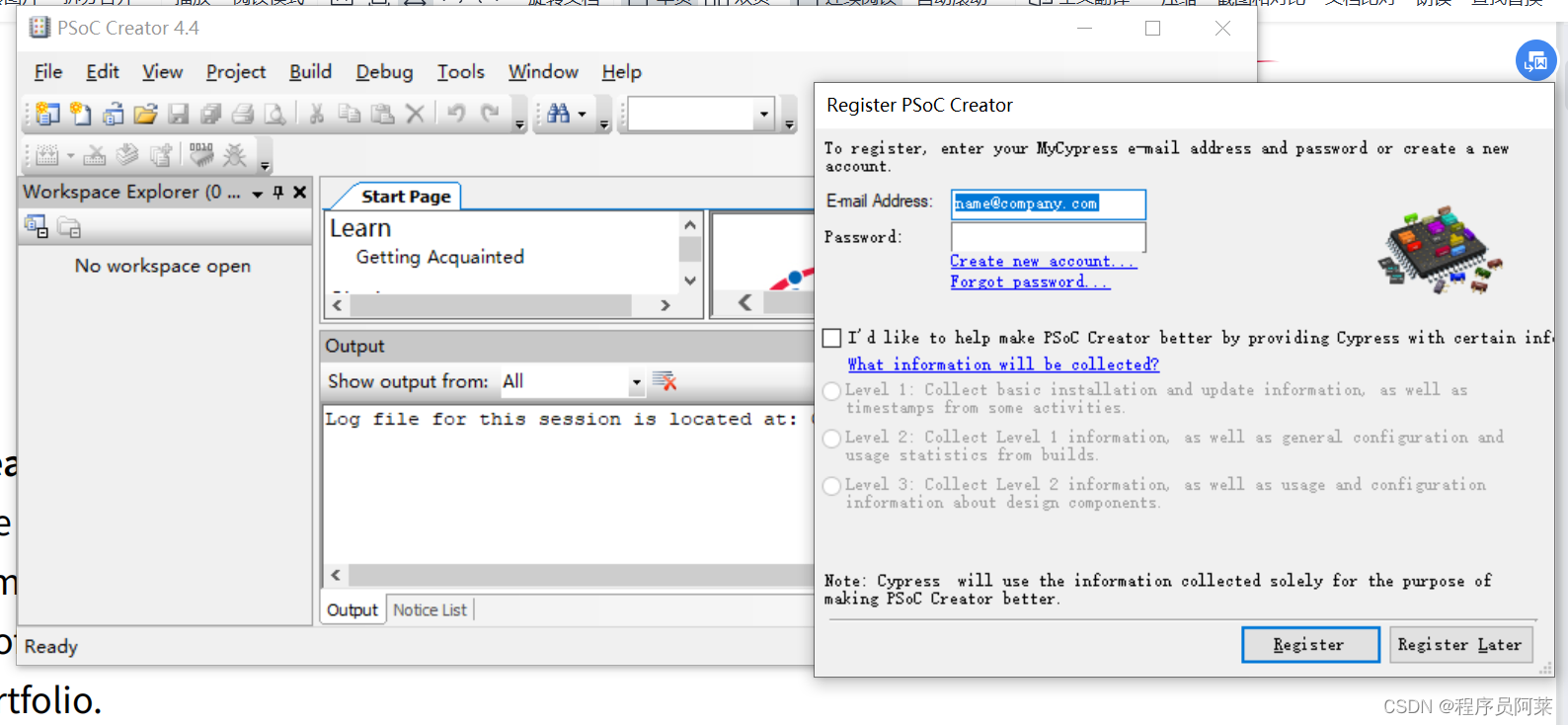Click the Password input field

coord(1048,238)
